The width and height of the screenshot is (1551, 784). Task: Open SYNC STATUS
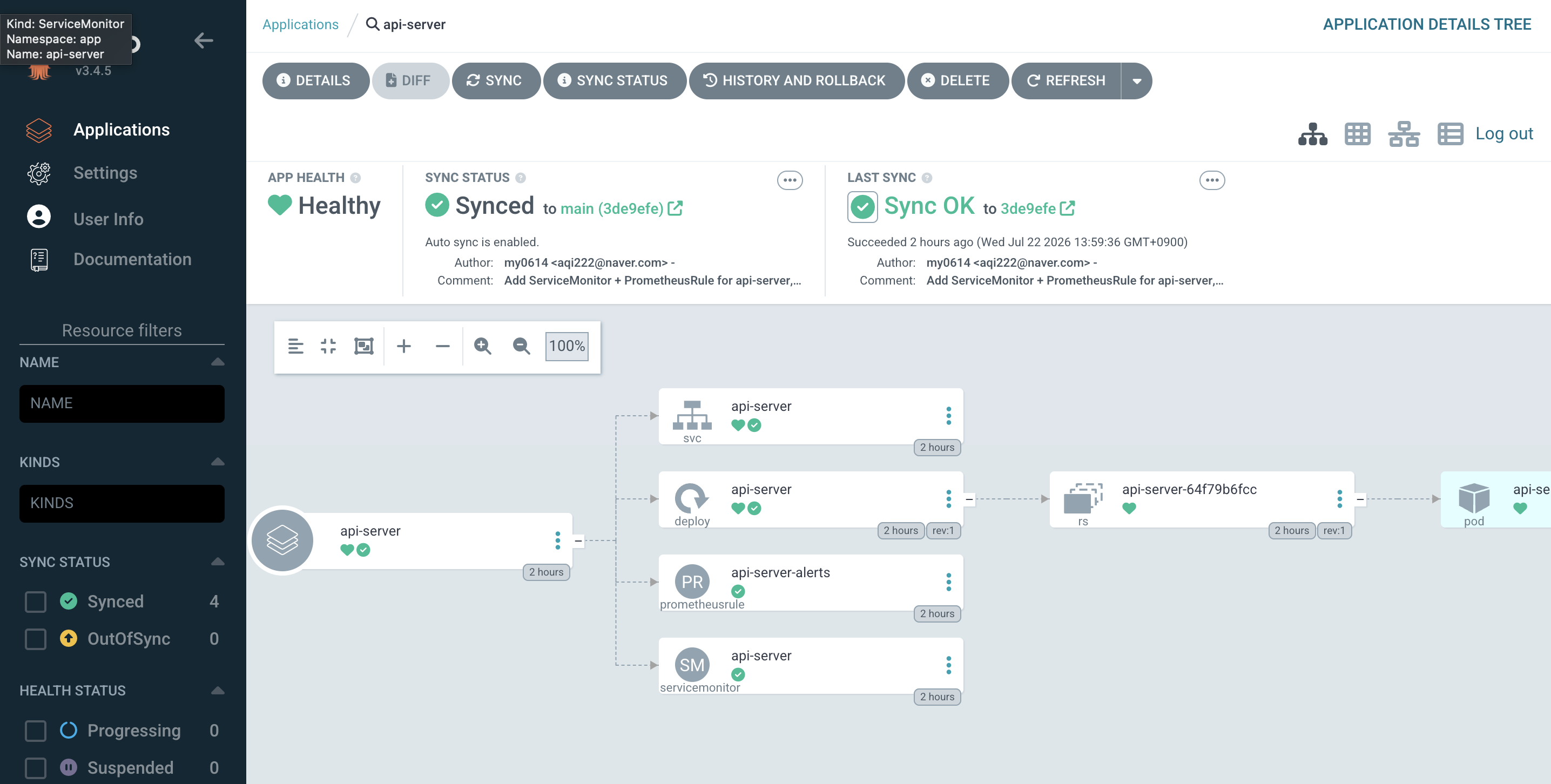[615, 80]
